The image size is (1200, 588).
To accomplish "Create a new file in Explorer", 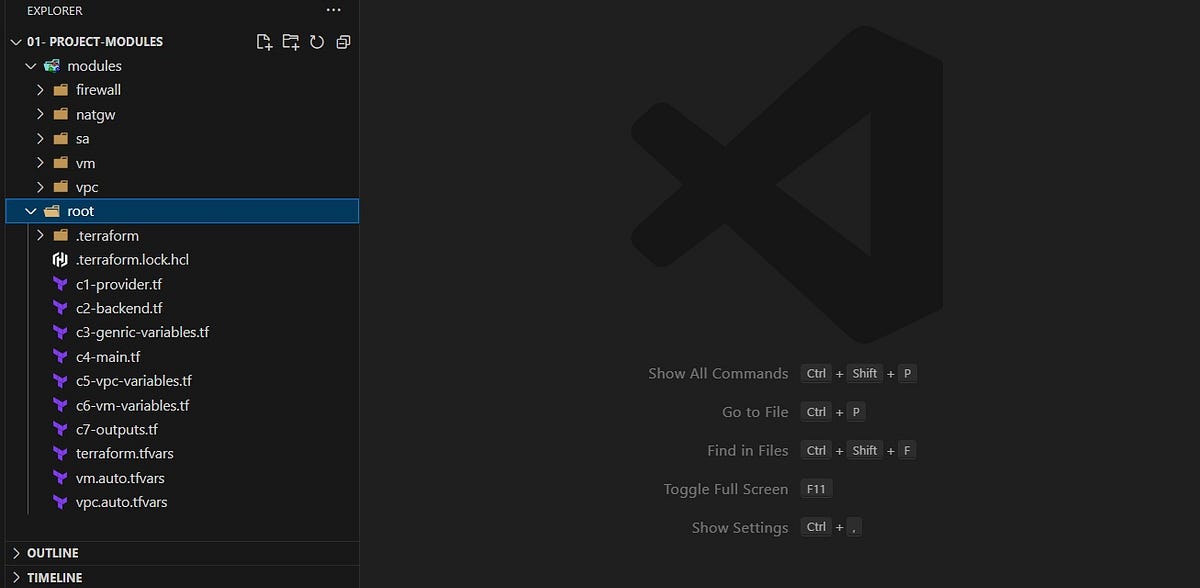I will pos(264,42).
